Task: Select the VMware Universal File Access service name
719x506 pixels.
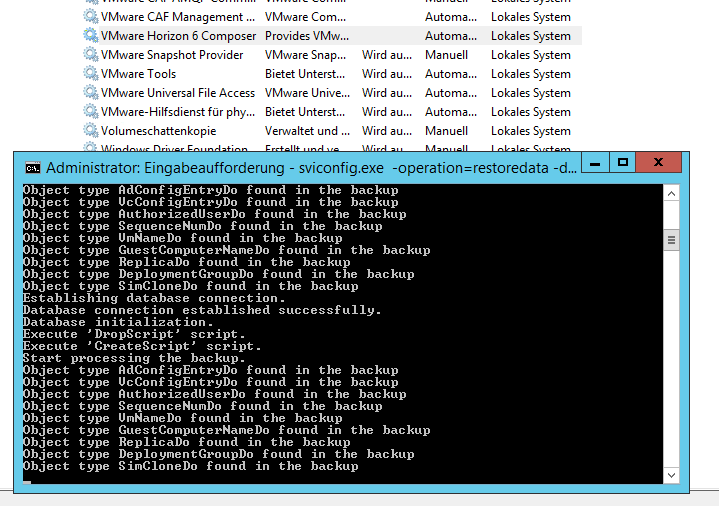Action: click(x=178, y=93)
